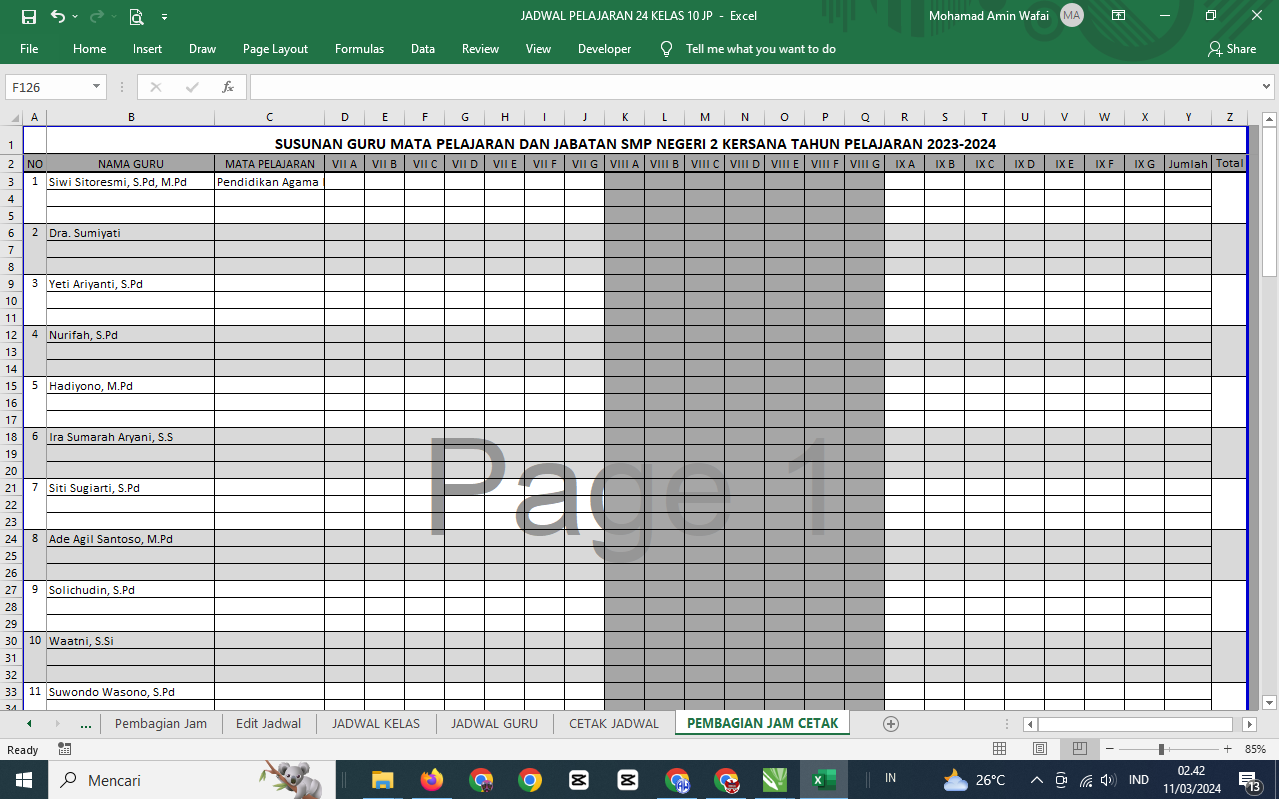The width and height of the screenshot is (1279, 799).
Task: Click the zoom level slider
Action: 1161,749
